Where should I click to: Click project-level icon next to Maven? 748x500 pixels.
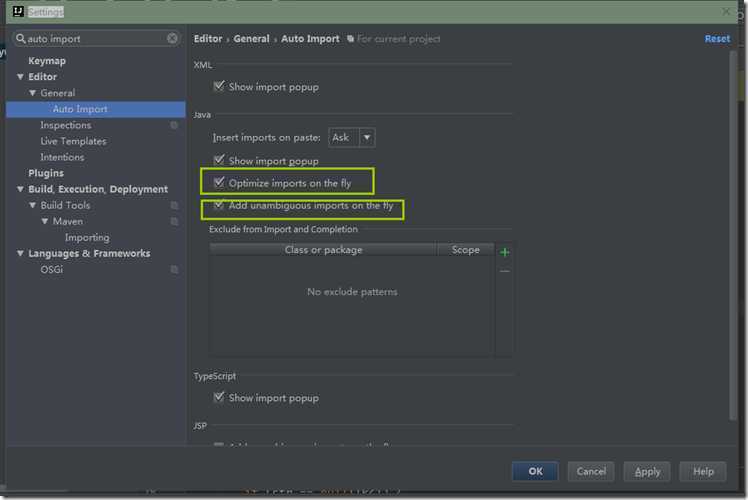click(174, 221)
